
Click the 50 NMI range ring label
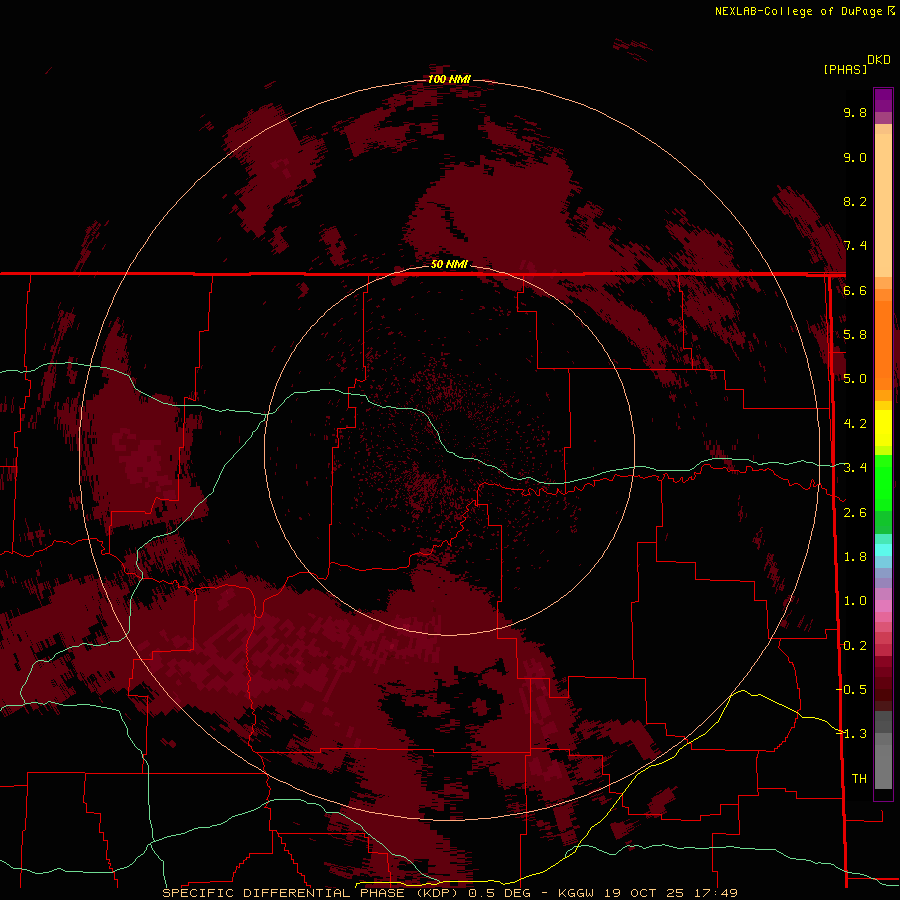[449, 264]
